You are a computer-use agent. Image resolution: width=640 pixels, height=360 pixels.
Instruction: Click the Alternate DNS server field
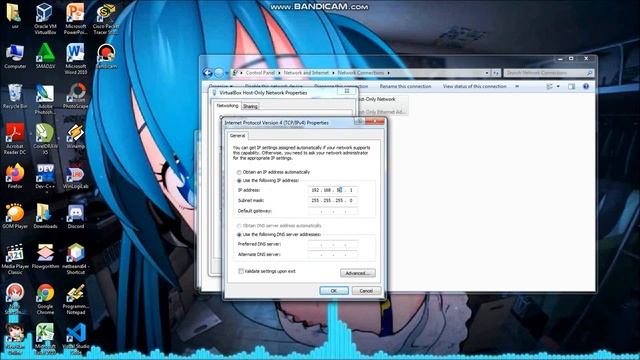333,254
